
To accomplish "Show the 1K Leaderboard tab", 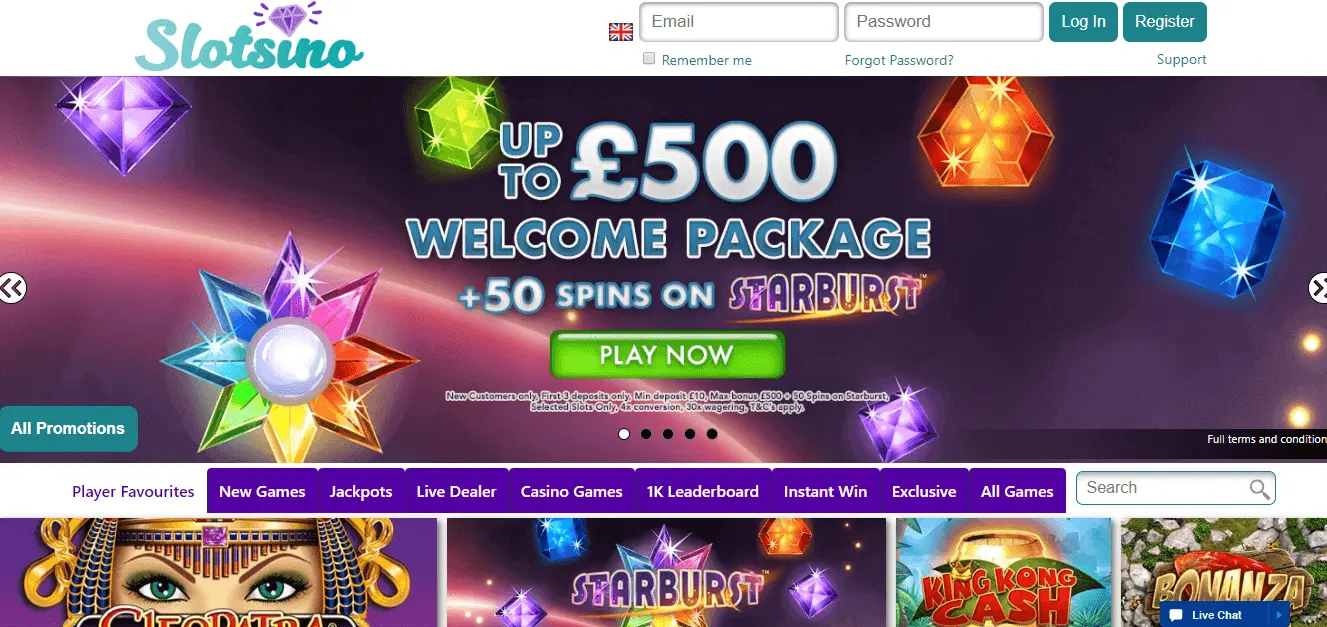I will tap(703, 491).
